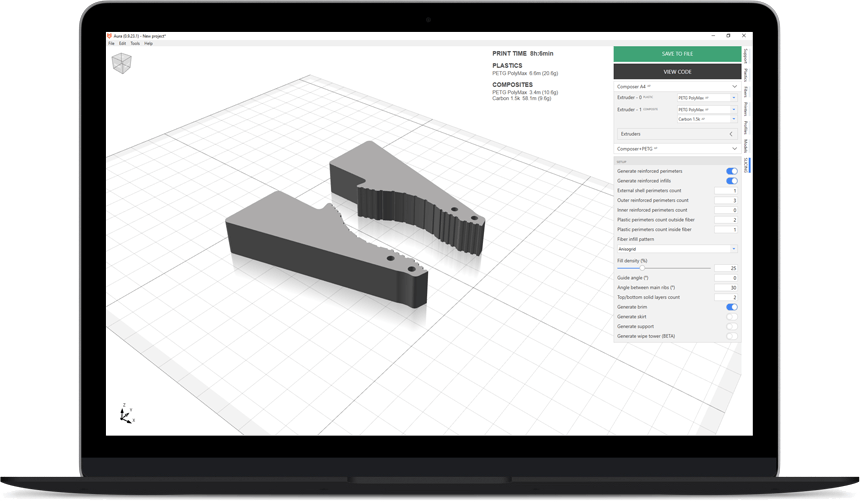Screen dimensions: 860x504
Task: Switch to the Printers side tab
Action: pos(746,109)
